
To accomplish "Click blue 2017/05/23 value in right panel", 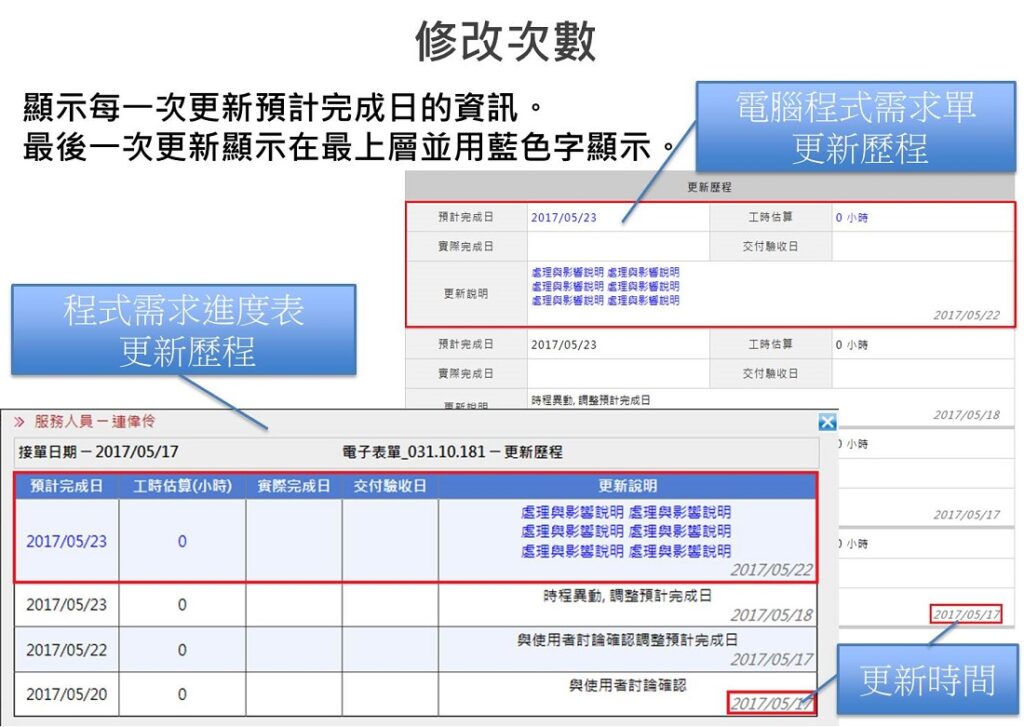I will [x=563, y=217].
